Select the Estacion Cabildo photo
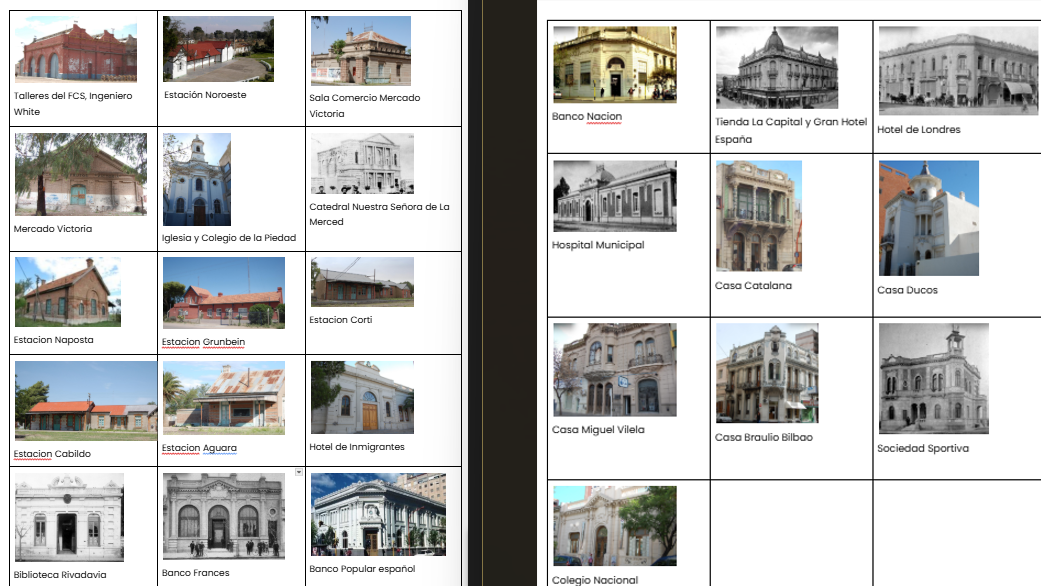 click(86, 401)
